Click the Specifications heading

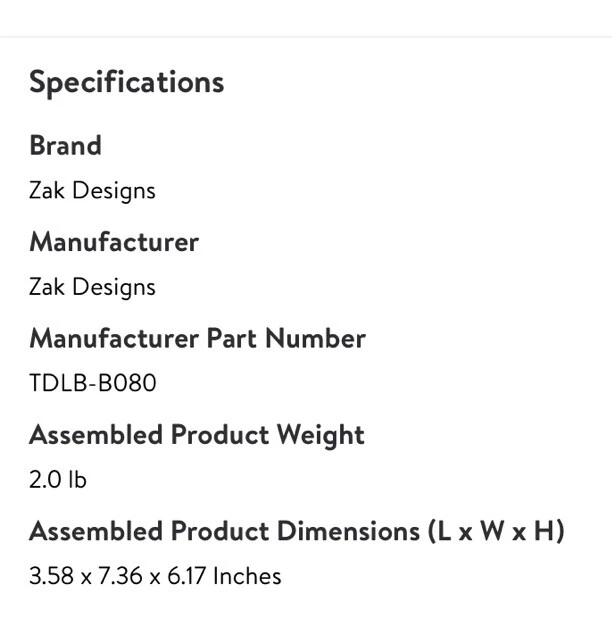[x=126, y=83]
